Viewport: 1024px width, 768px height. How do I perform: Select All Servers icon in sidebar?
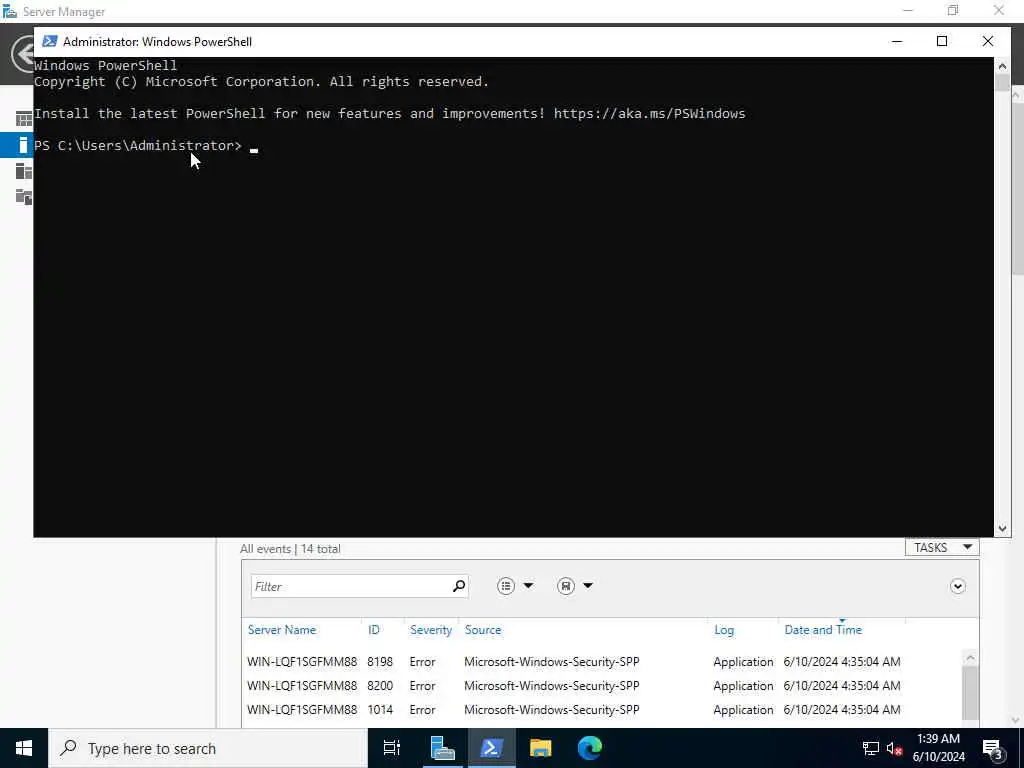coord(24,171)
